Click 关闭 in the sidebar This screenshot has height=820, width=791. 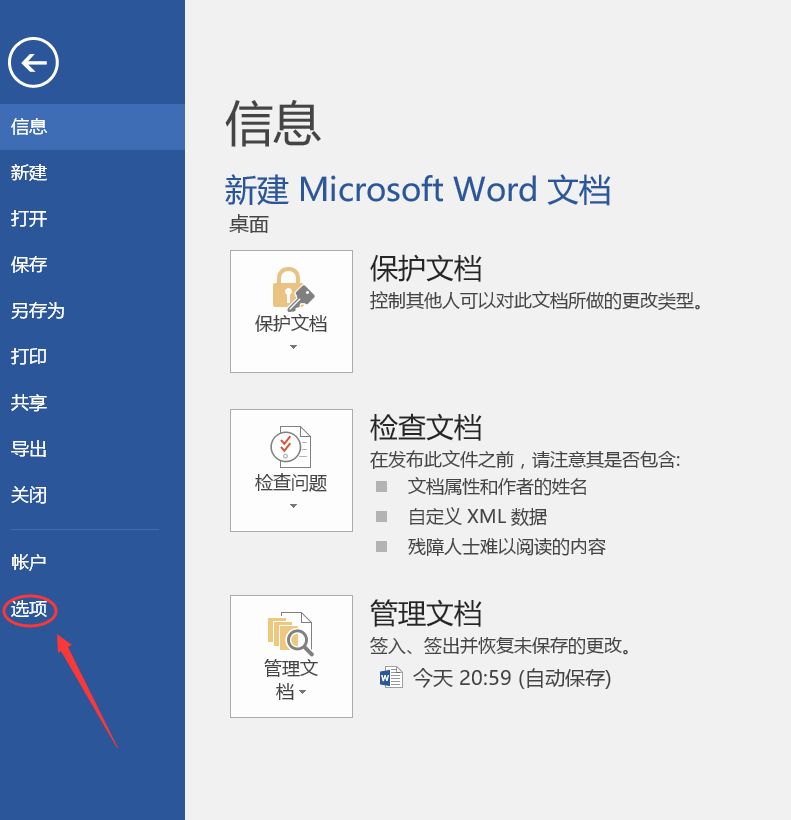point(92,495)
